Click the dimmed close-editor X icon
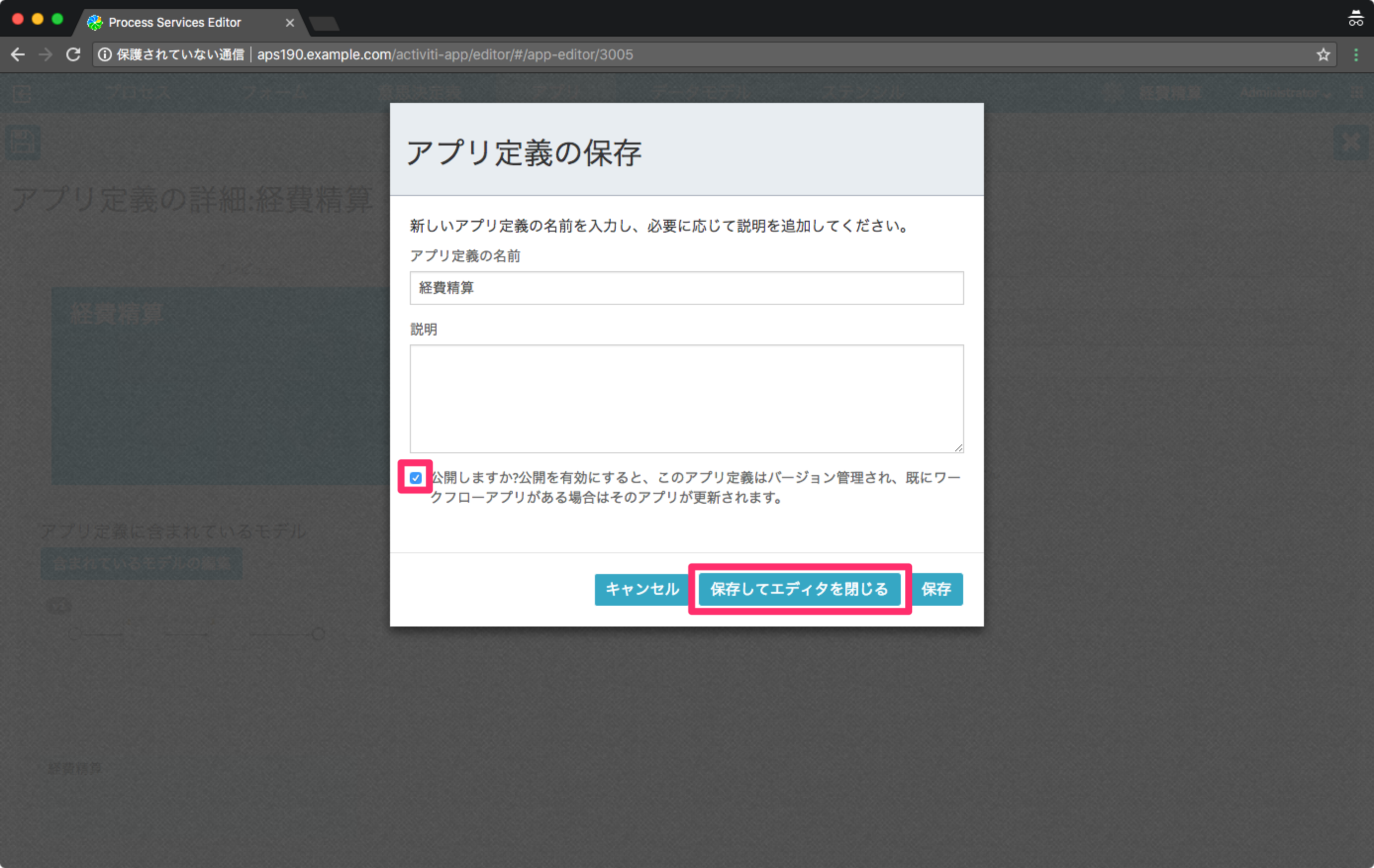Image resolution: width=1374 pixels, height=868 pixels. (x=1351, y=142)
